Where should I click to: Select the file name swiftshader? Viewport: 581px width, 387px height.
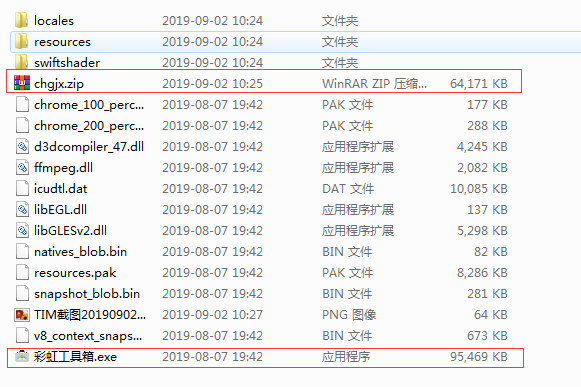coord(67,63)
